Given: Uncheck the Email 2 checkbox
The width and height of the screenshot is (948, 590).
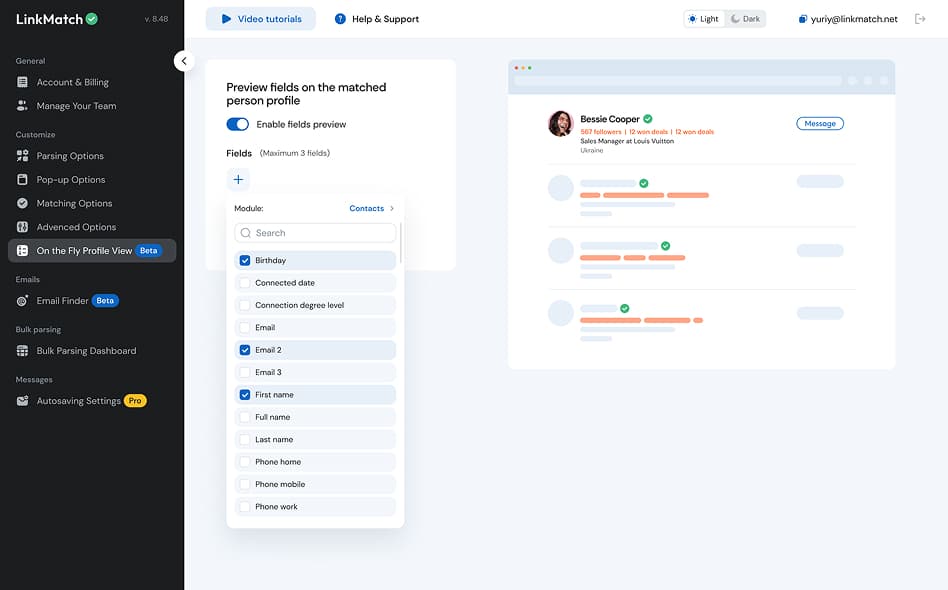Looking at the screenshot, I should (243, 349).
